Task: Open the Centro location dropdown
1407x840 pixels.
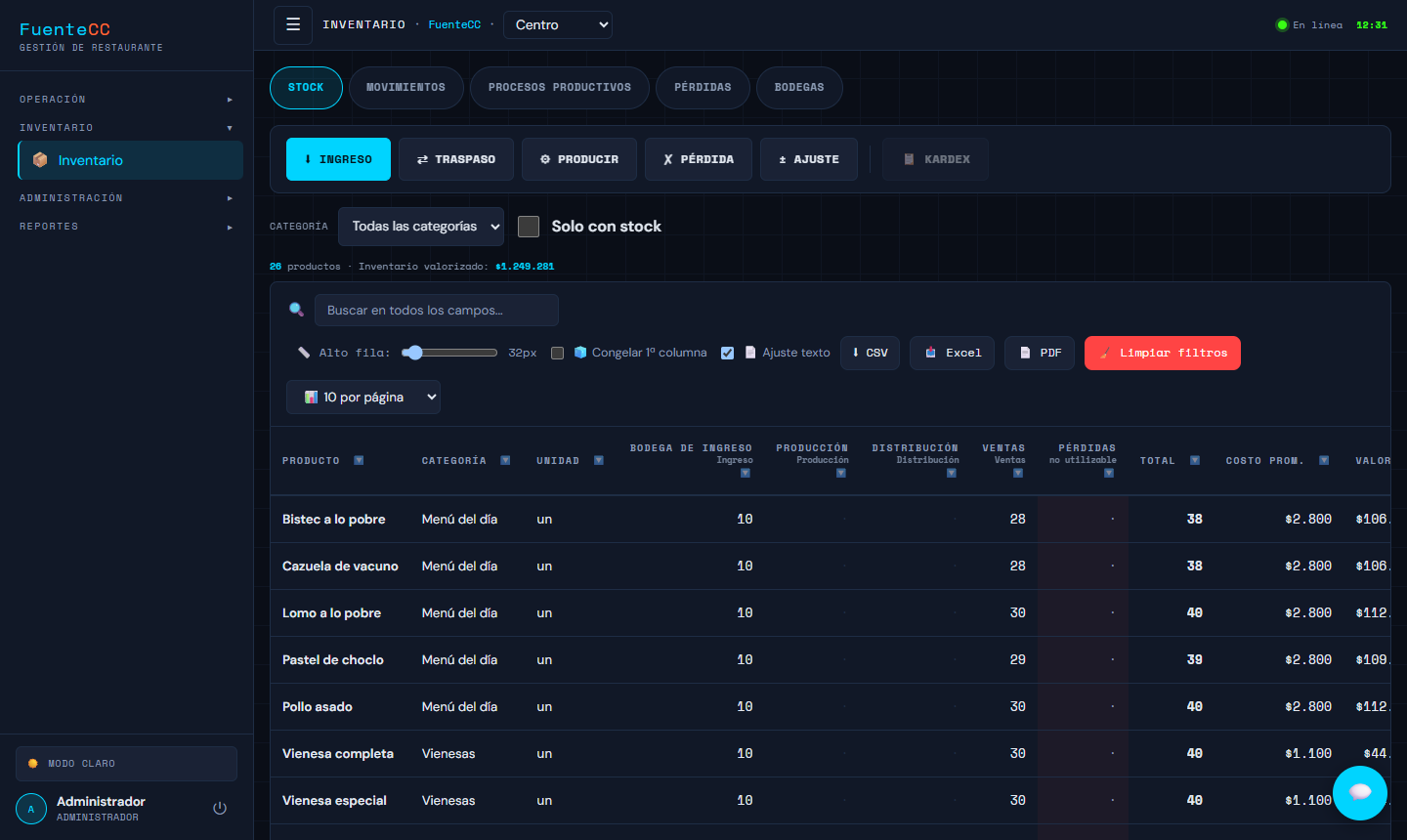Action: pyautogui.click(x=558, y=24)
